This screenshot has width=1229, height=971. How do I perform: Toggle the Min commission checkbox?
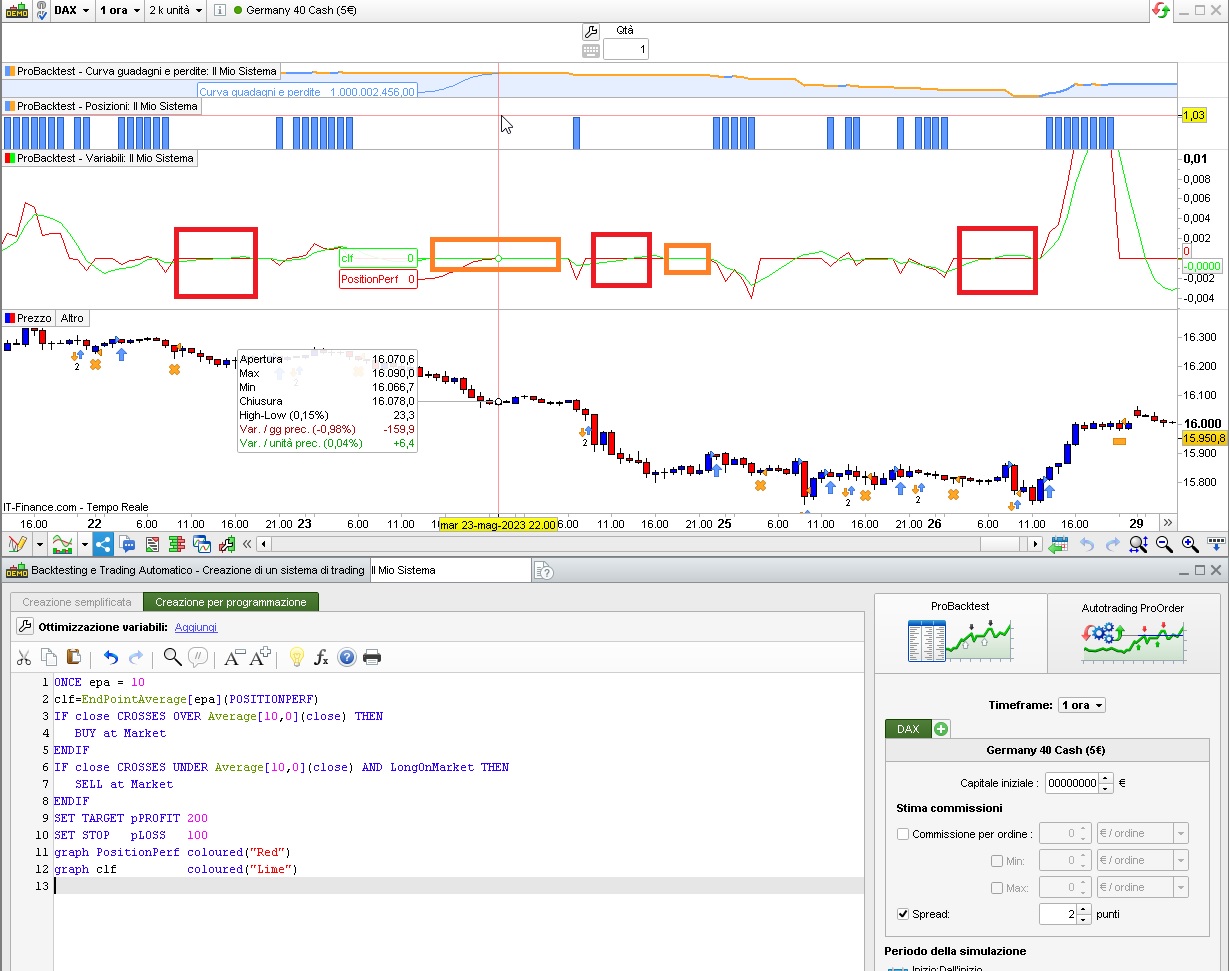coord(997,861)
